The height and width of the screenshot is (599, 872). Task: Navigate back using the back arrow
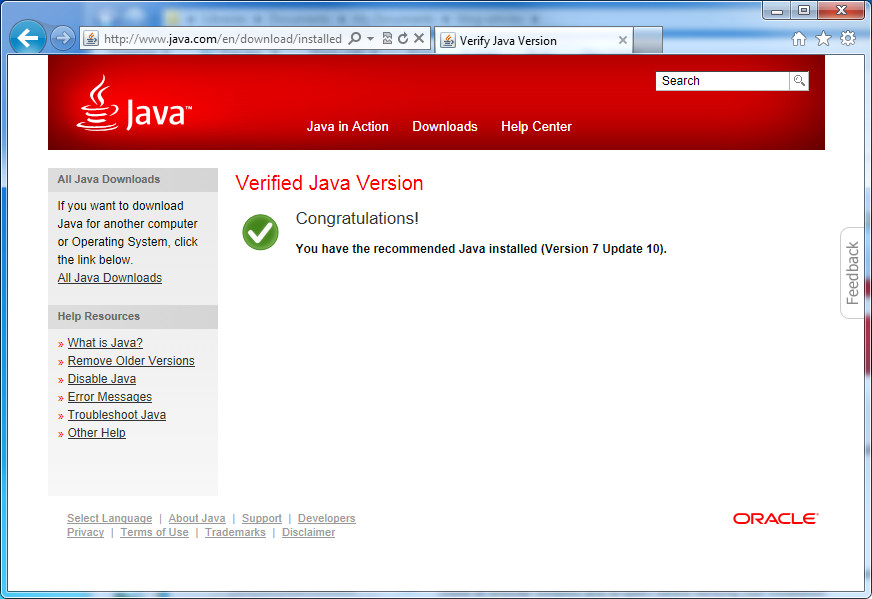tap(27, 37)
